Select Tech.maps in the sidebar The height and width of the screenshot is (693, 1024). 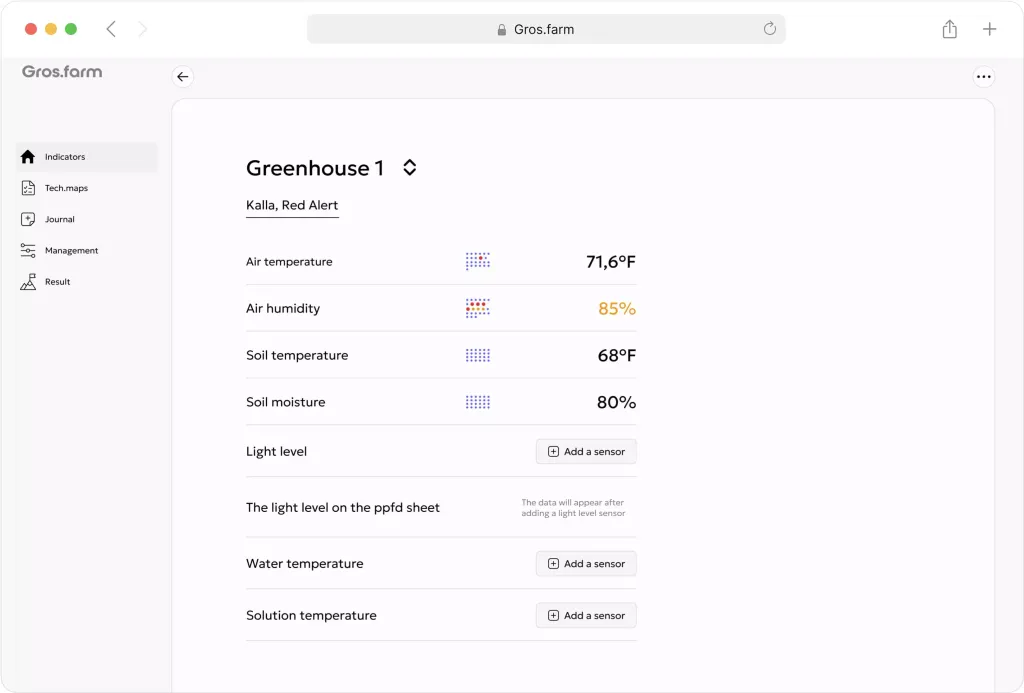(87, 188)
